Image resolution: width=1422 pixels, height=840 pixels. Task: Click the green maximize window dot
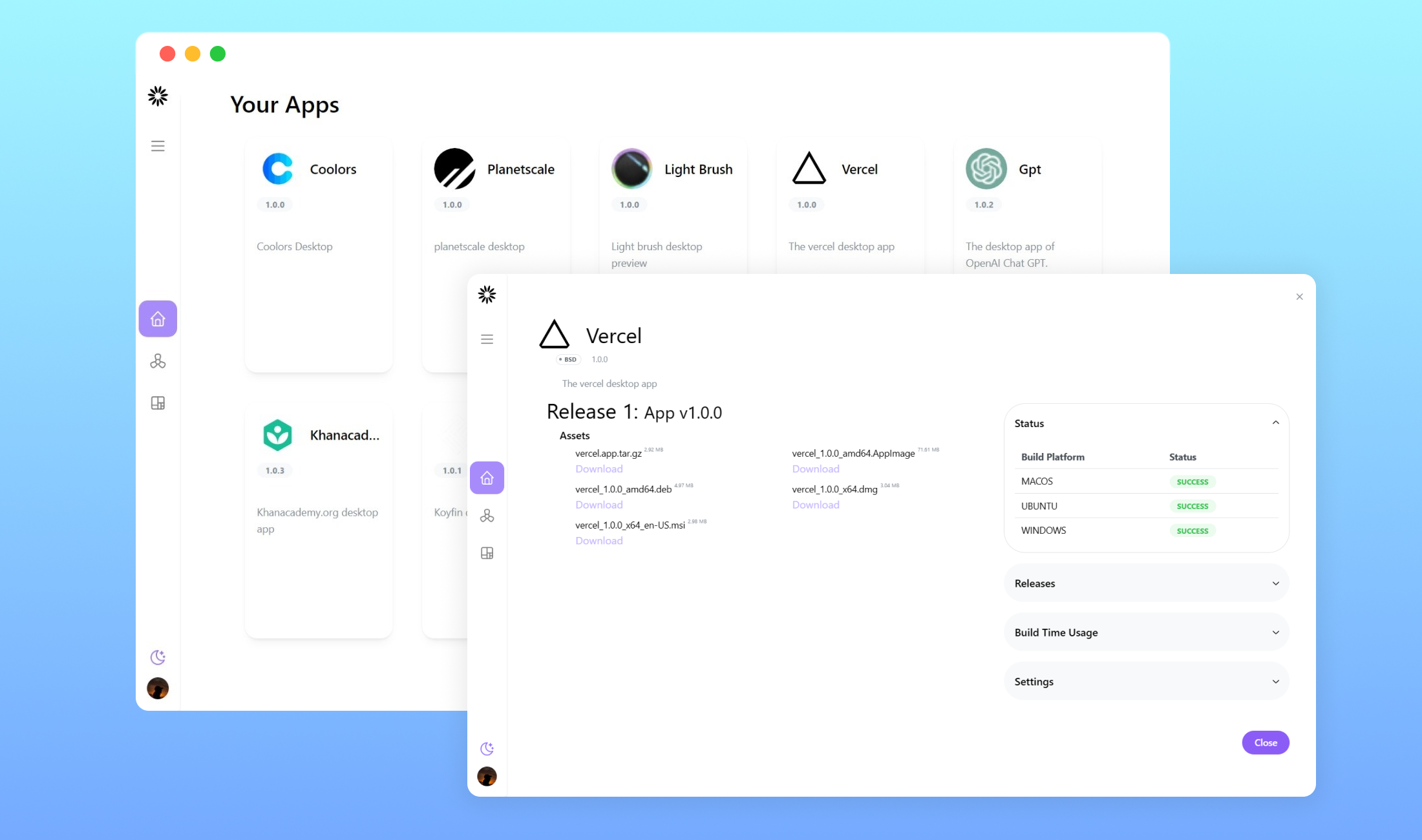(x=218, y=54)
